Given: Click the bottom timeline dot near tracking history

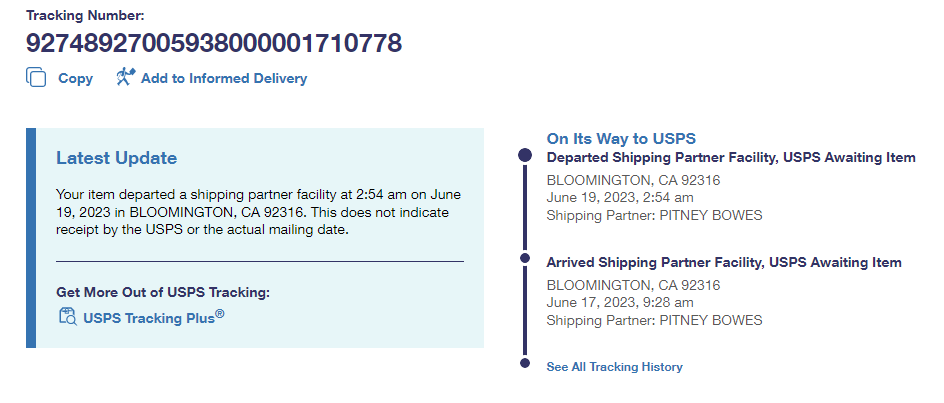Looking at the screenshot, I should pos(525,364).
